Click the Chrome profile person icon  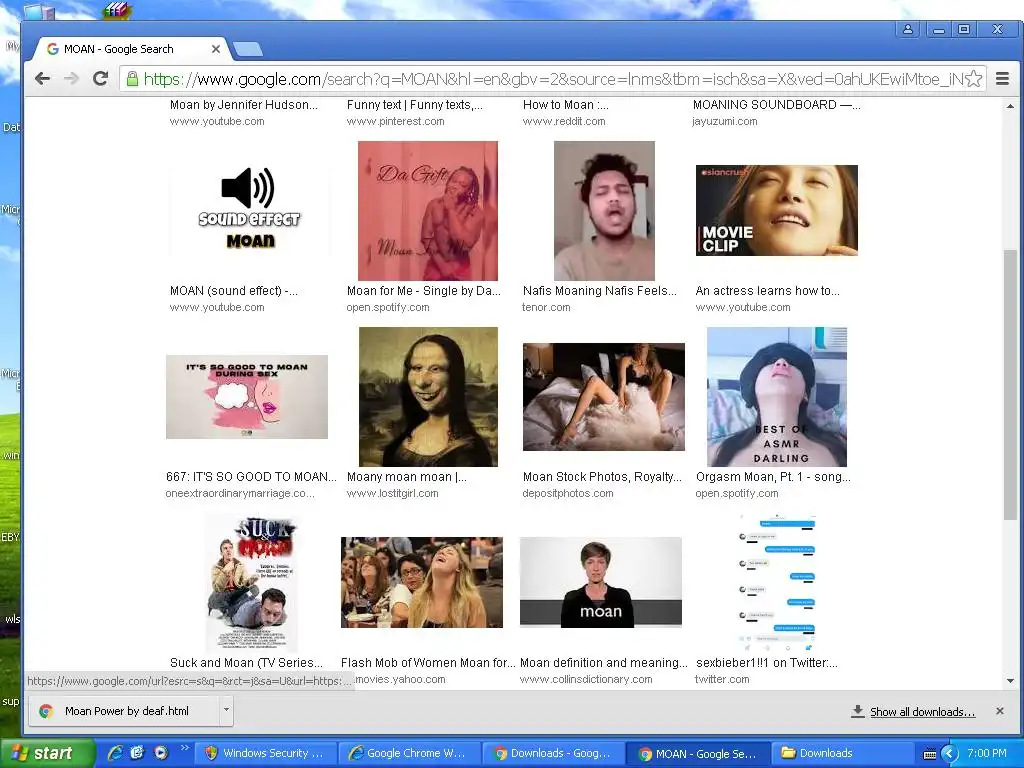[908, 29]
